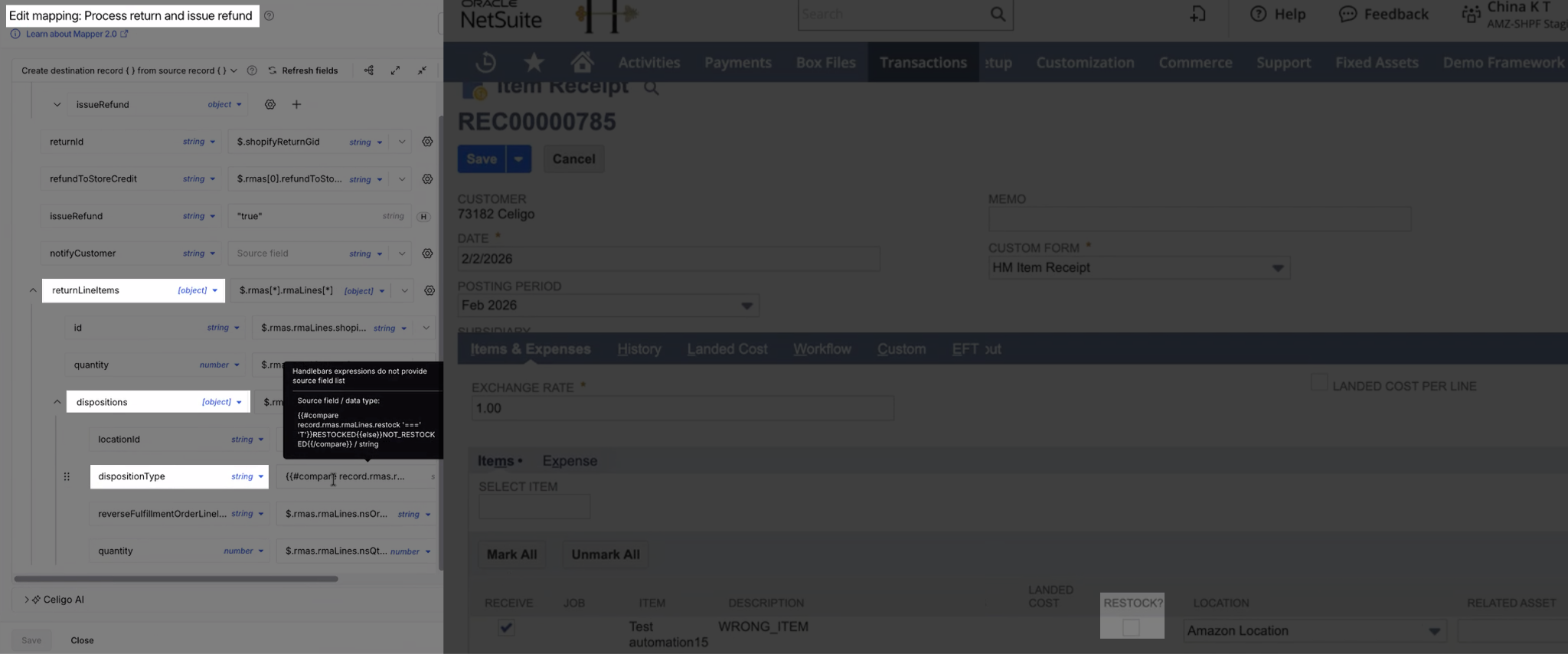This screenshot has width=1568, height=654.
Task: Open settings gear for refundToStoreCredit mapping
Action: [x=427, y=179]
